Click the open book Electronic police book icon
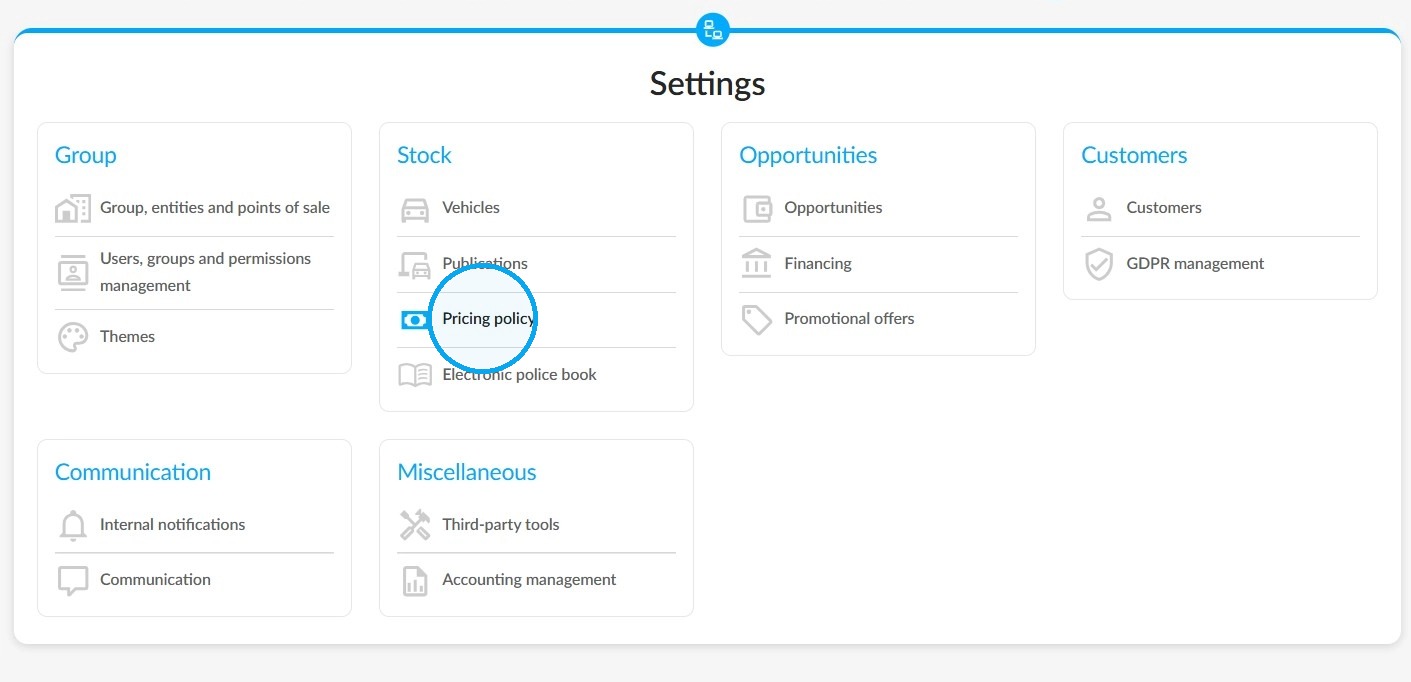 pos(415,375)
